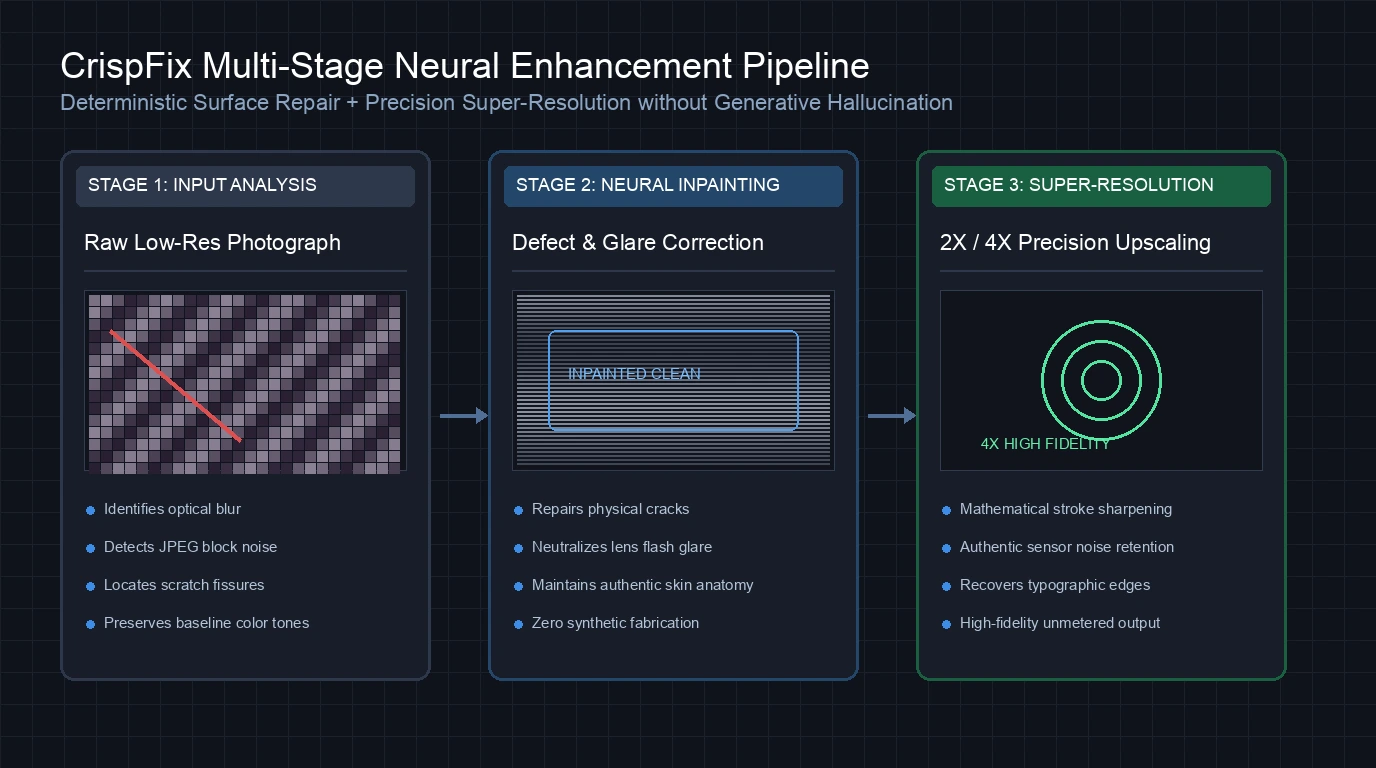Viewport: 1376px width, 768px height.
Task: Click the bullet beside Mathematical stroke sharpening
Action: pyautogui.click(x=946, y=510)
